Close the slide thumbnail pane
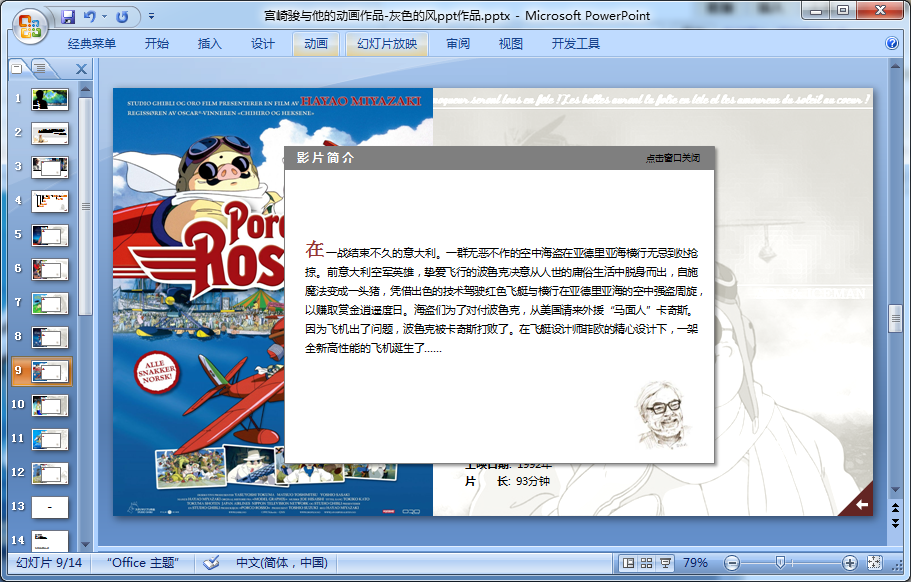This screenshot has height=582, width=911. (81, 69)
